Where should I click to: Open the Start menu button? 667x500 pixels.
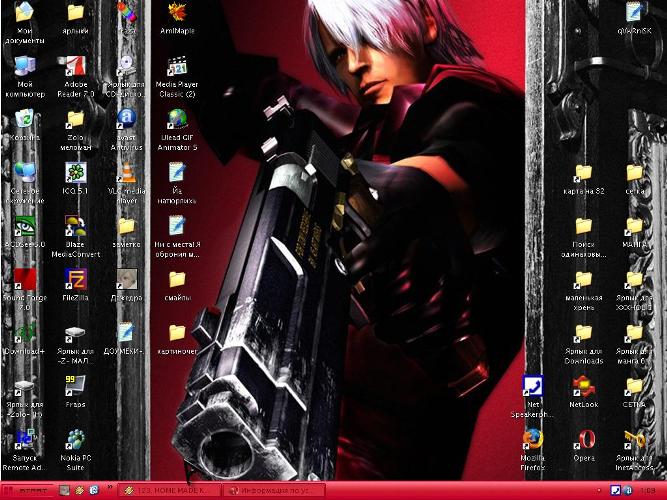pos(26,491)
